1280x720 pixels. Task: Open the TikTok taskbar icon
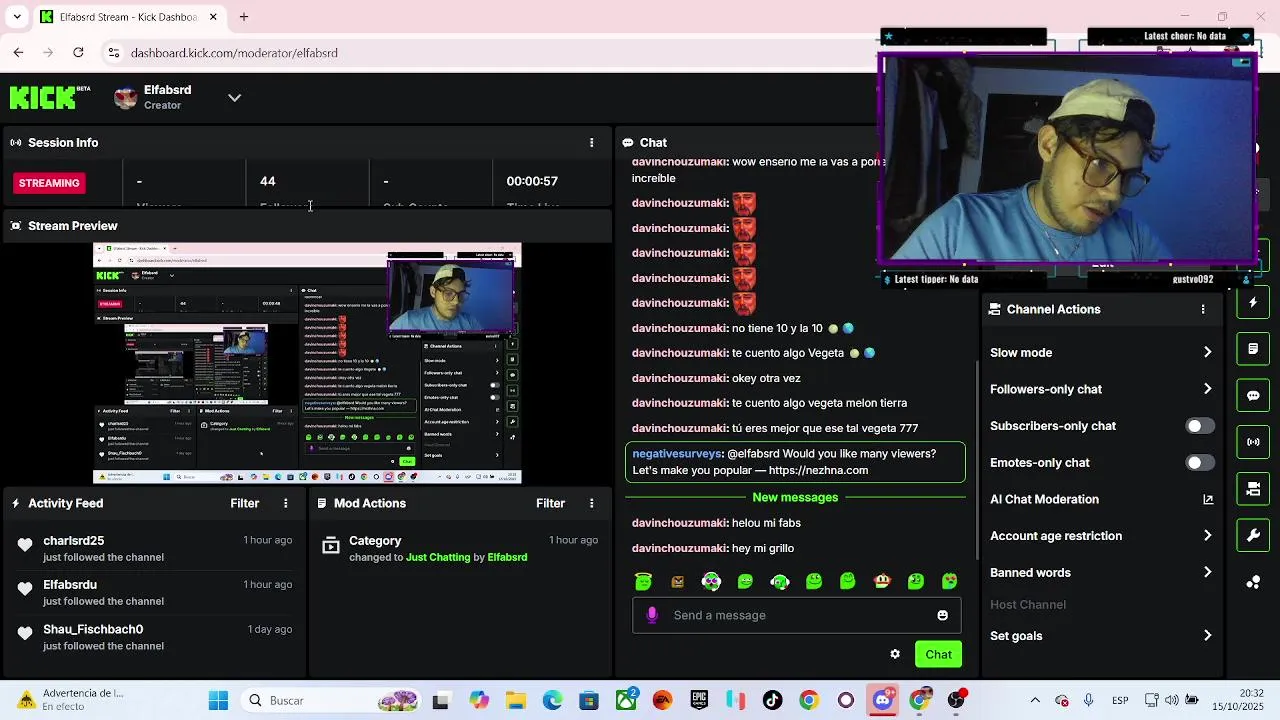pos(772,700)
